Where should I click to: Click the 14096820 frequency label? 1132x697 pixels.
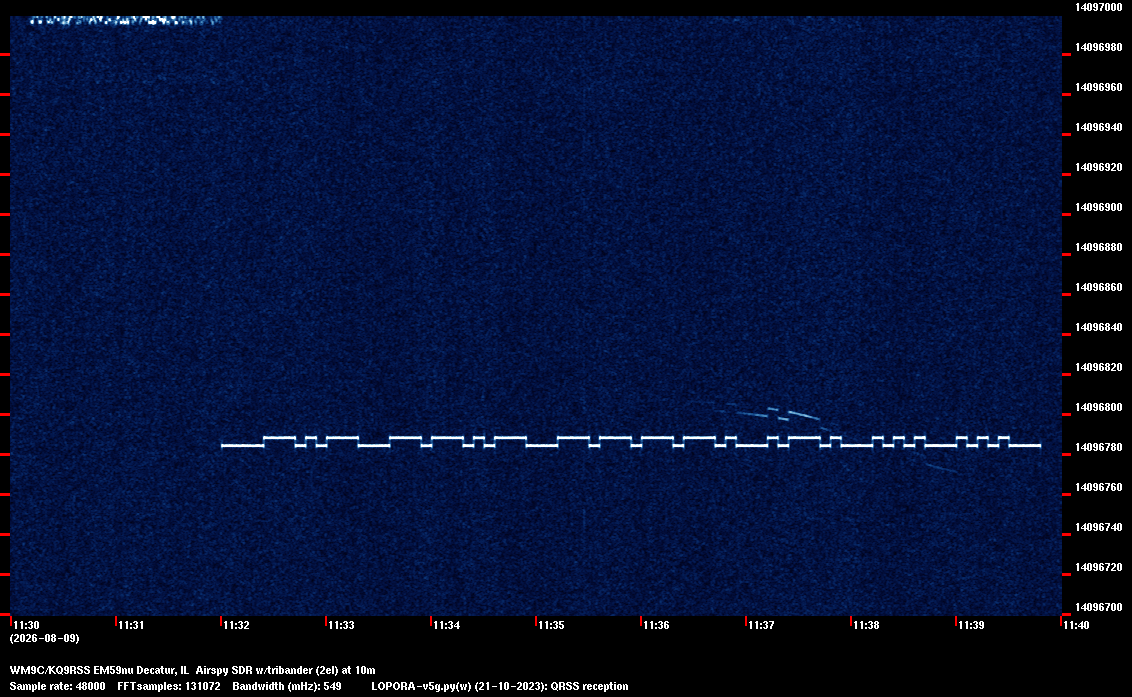point(1099,367)
